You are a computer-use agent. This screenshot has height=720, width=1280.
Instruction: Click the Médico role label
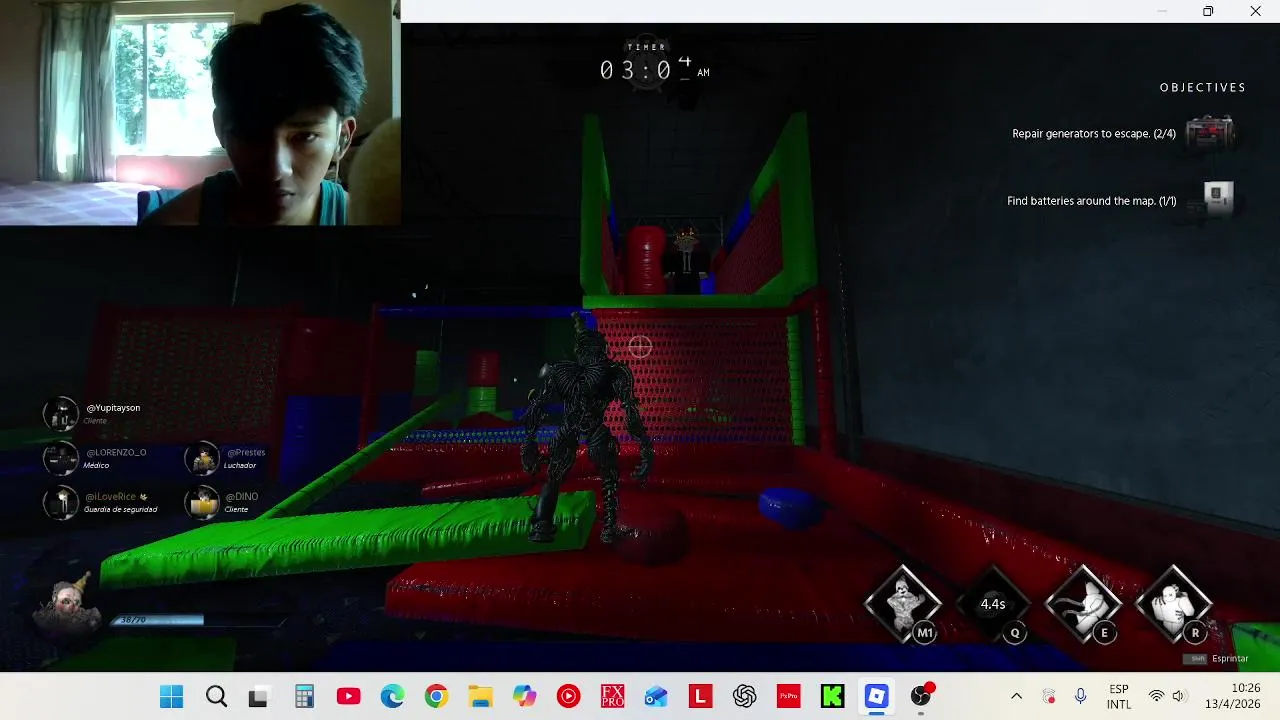pyautogui.click(x=97, y=466)
